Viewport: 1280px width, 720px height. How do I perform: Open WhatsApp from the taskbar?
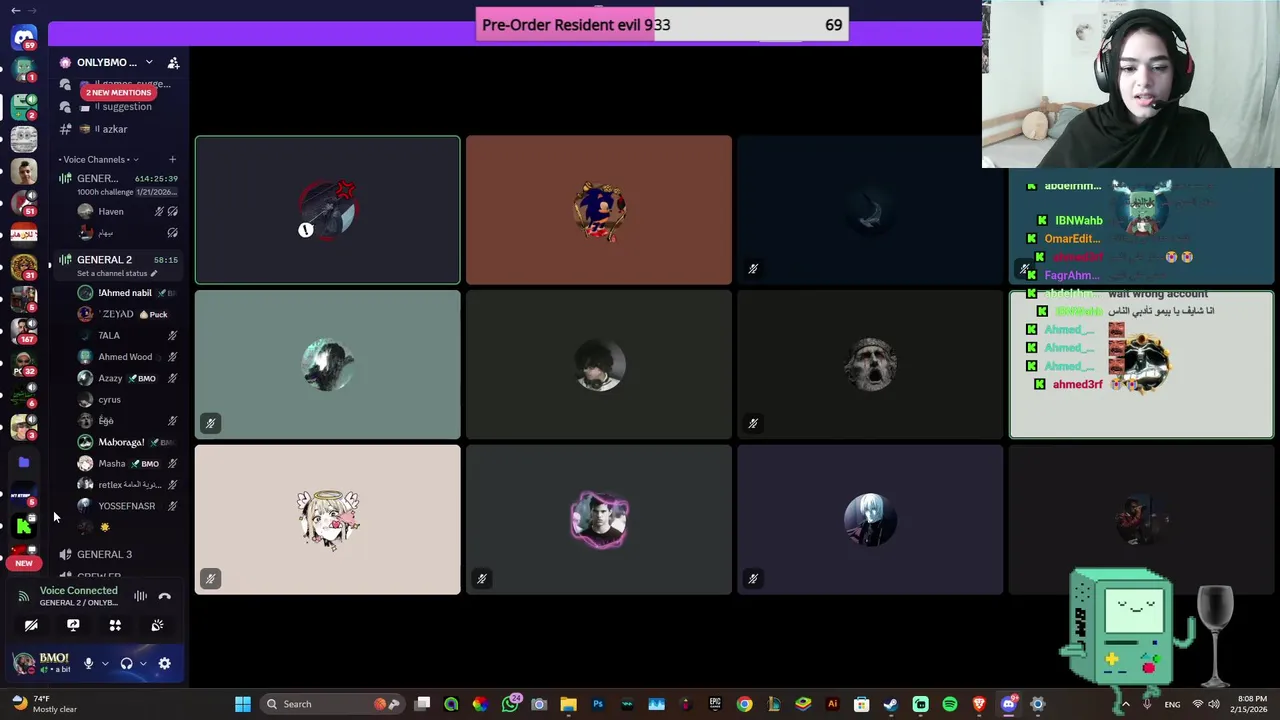tap(510, 704)
